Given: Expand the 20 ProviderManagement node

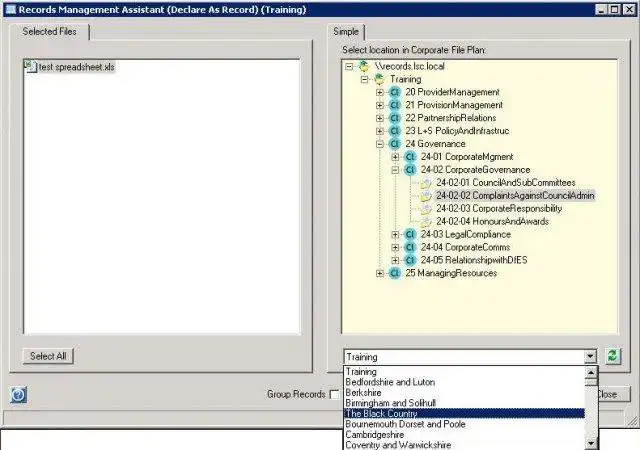Looking at the screenshot, I should pos(380,92).
